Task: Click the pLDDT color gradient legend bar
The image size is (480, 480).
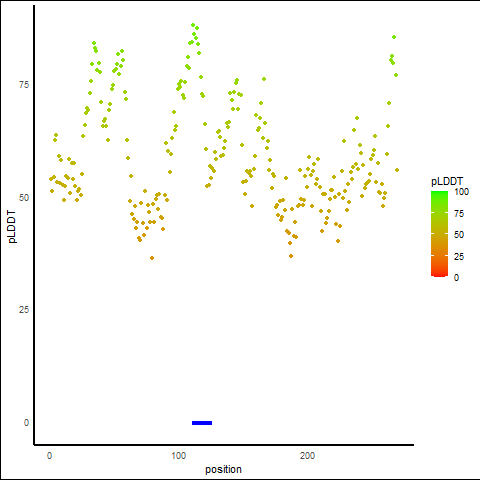Action: (439, 234)
